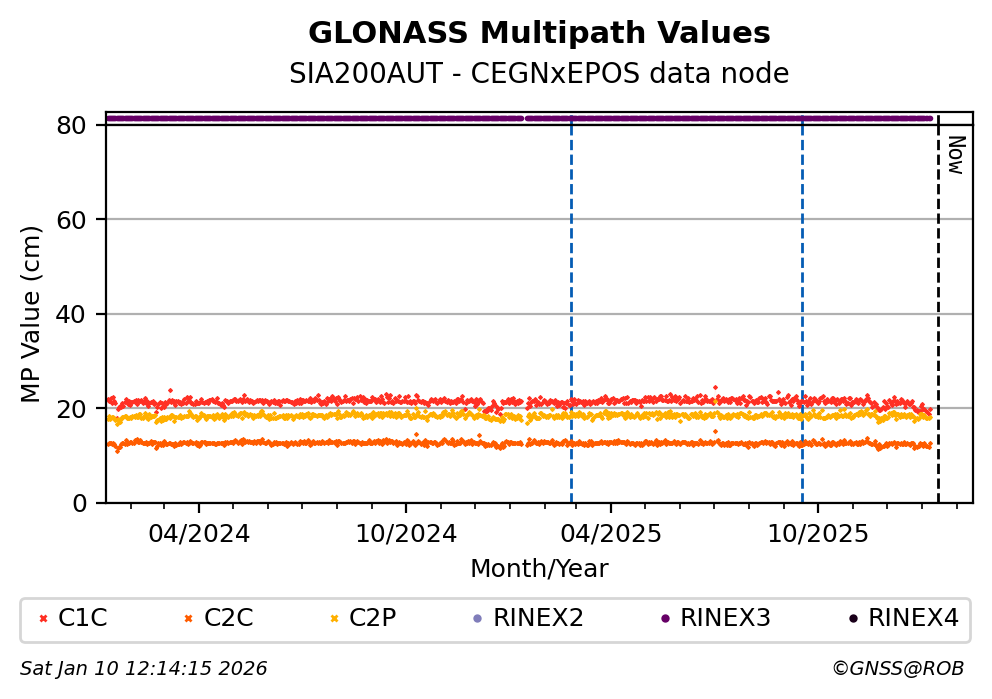
Task: Click the 'GLONASS Multipath Values' chart title
Action: point(539,34)
